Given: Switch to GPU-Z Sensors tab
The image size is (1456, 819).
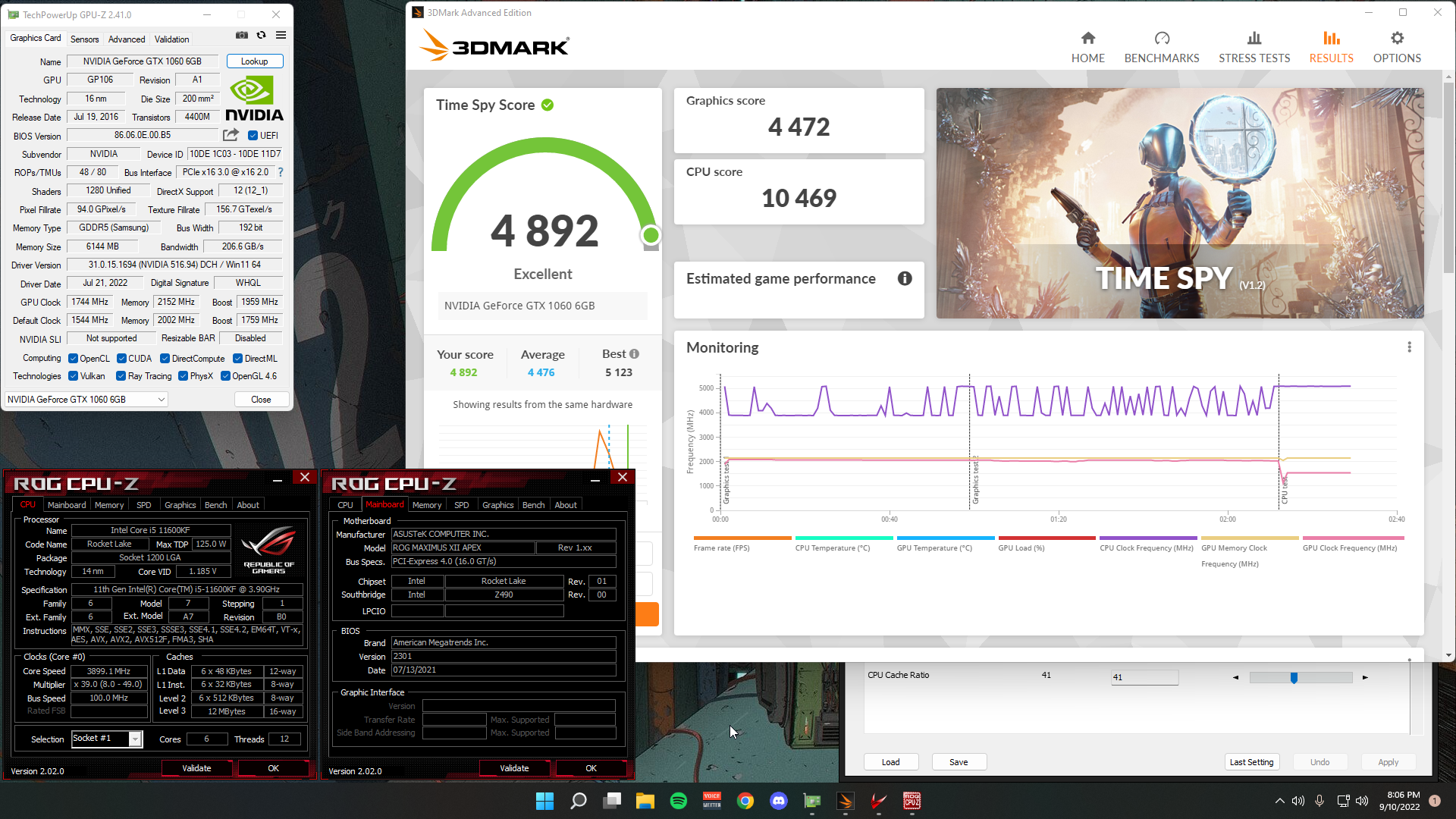Looking at the screenshot, I should 84,39.
